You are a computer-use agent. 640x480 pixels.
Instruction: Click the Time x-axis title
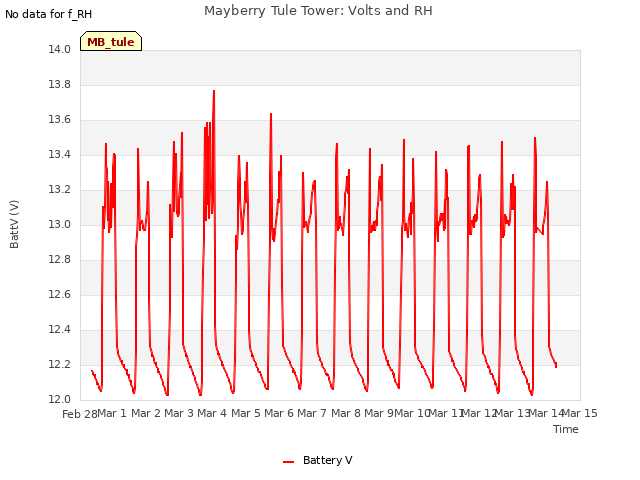[x=566, y=429]
